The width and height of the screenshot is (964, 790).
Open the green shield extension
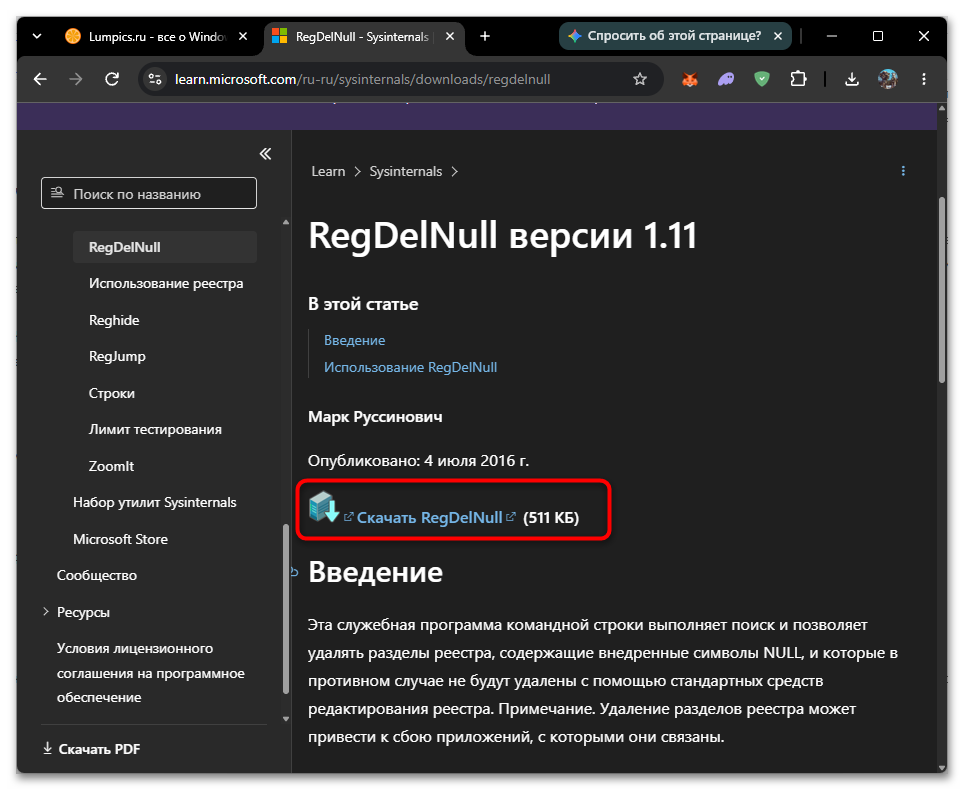[x=762, y=79]
